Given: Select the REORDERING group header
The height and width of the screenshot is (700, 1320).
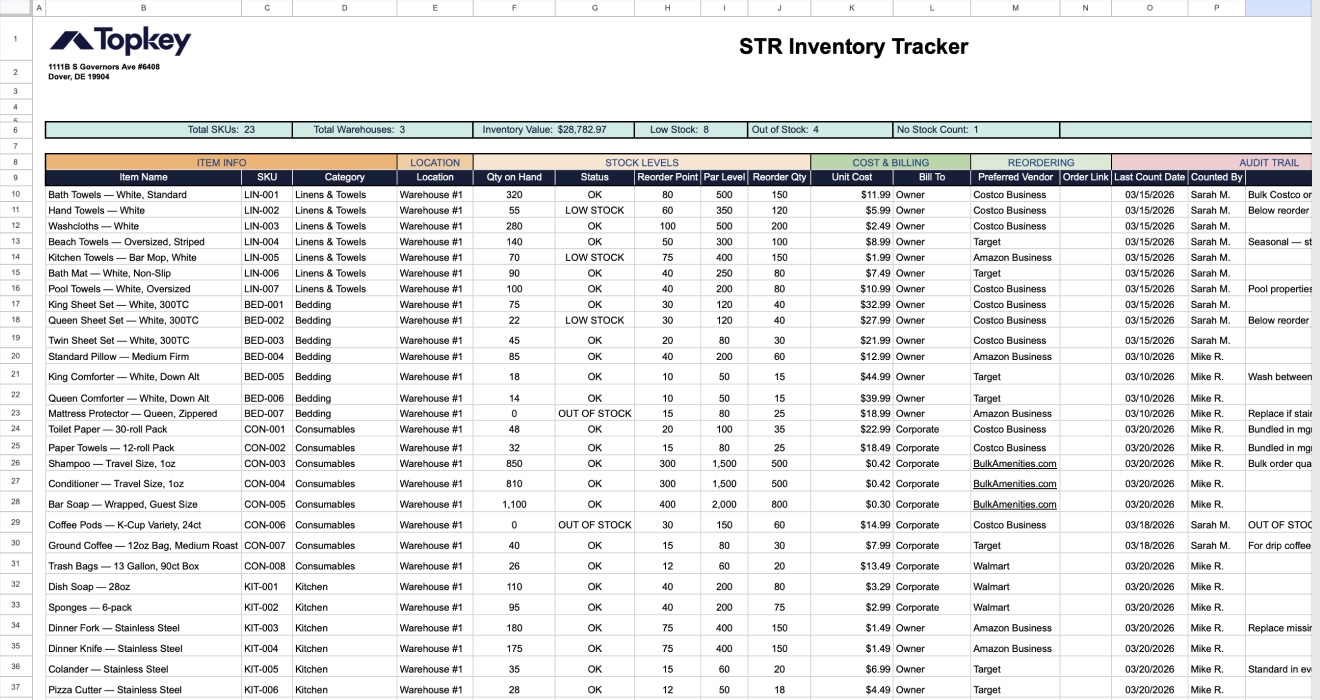Looking at the screenshot, I should [1041, 162].
